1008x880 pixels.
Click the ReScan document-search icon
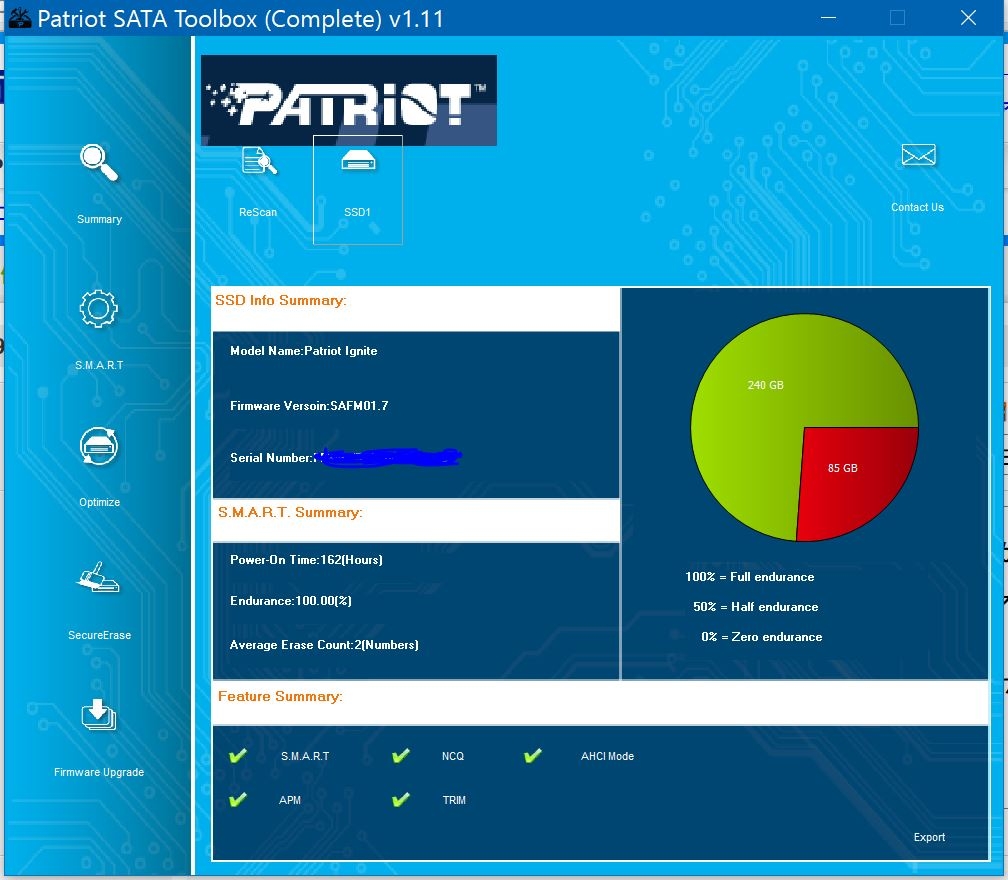click(259, 161)
